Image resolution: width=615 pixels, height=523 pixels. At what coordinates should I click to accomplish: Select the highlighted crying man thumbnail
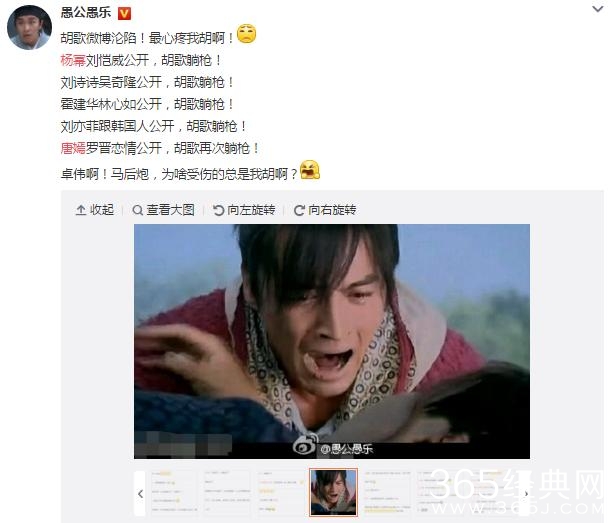(x=333, y=492)
